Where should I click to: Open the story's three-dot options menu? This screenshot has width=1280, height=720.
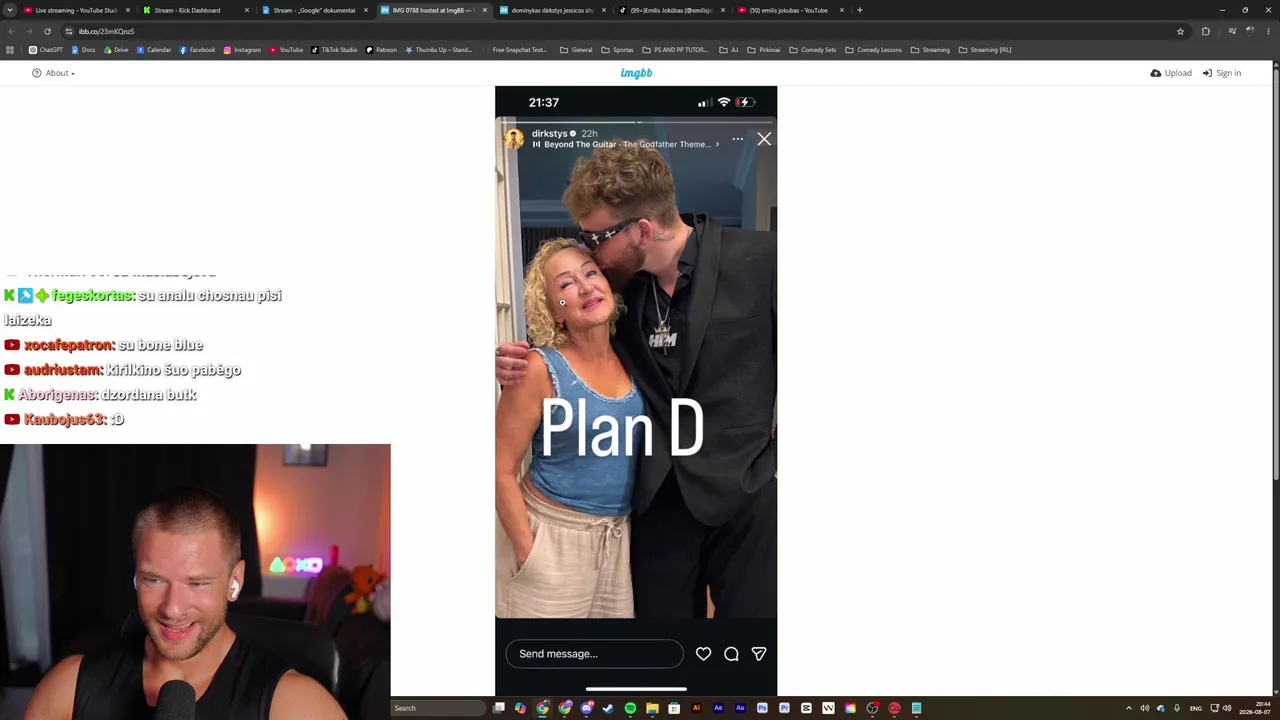[x=737, y=139]
